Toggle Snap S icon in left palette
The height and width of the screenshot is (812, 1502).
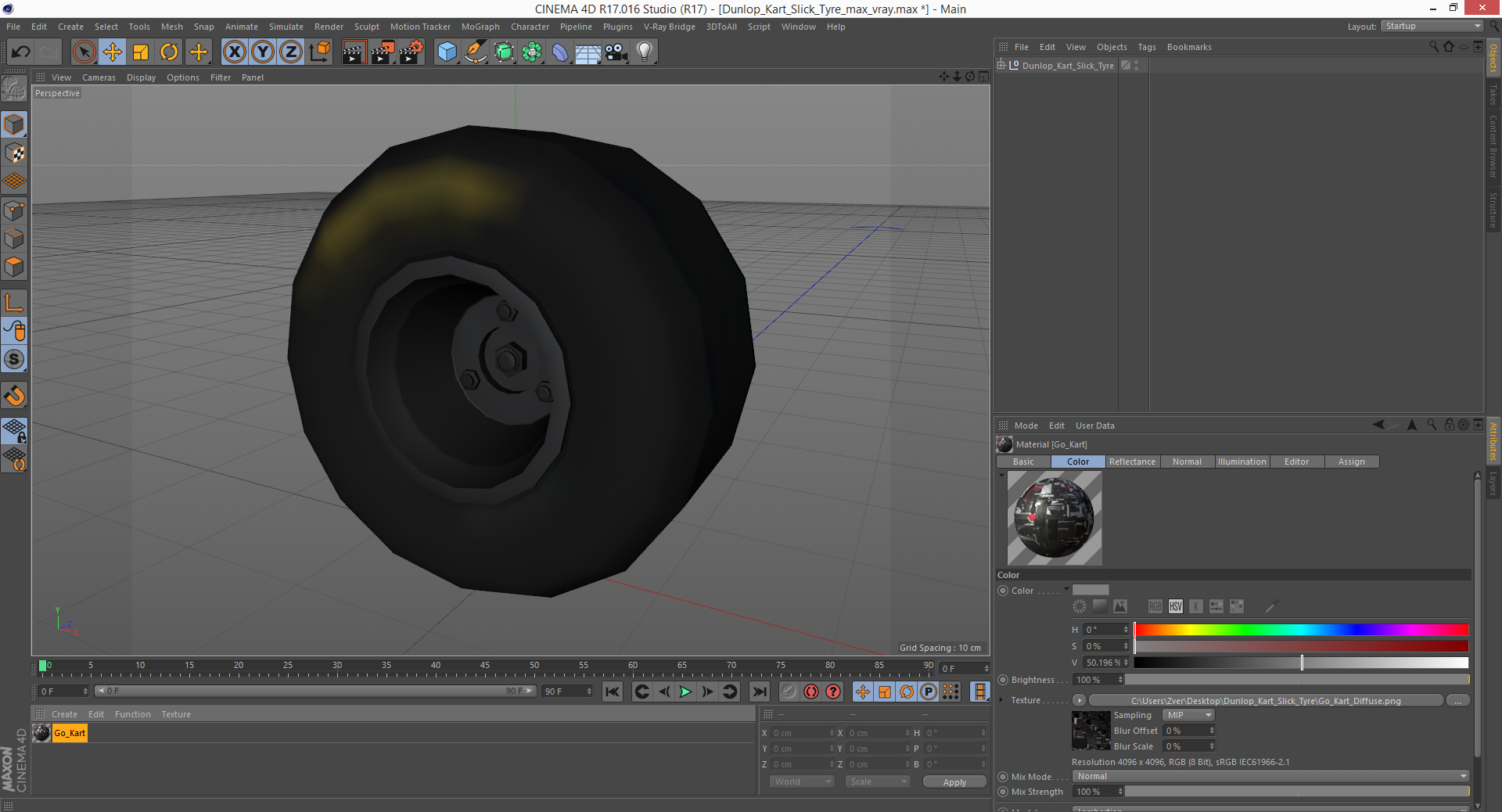pyautogui.click(x=15, y=359)
